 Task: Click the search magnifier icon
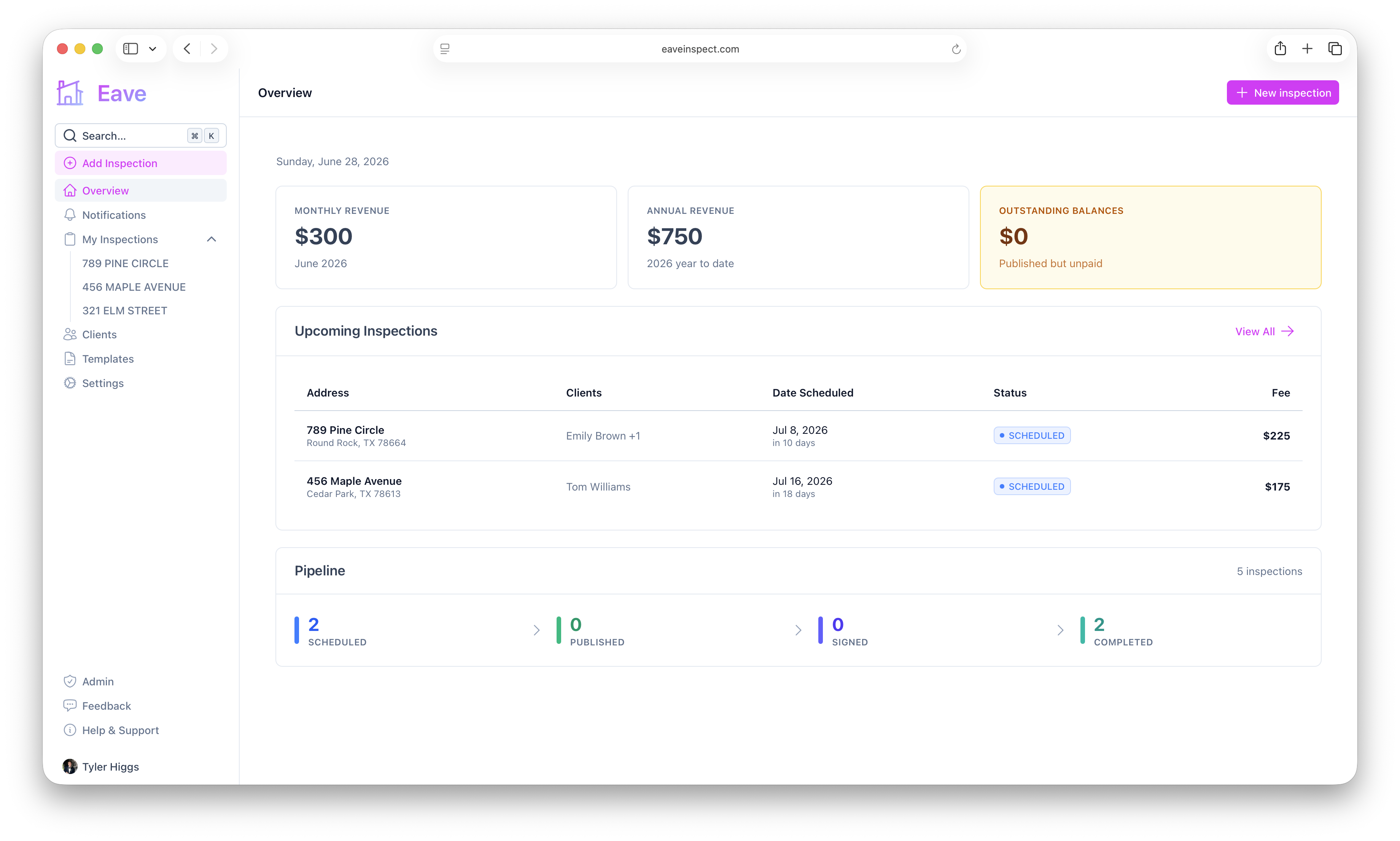70,135
